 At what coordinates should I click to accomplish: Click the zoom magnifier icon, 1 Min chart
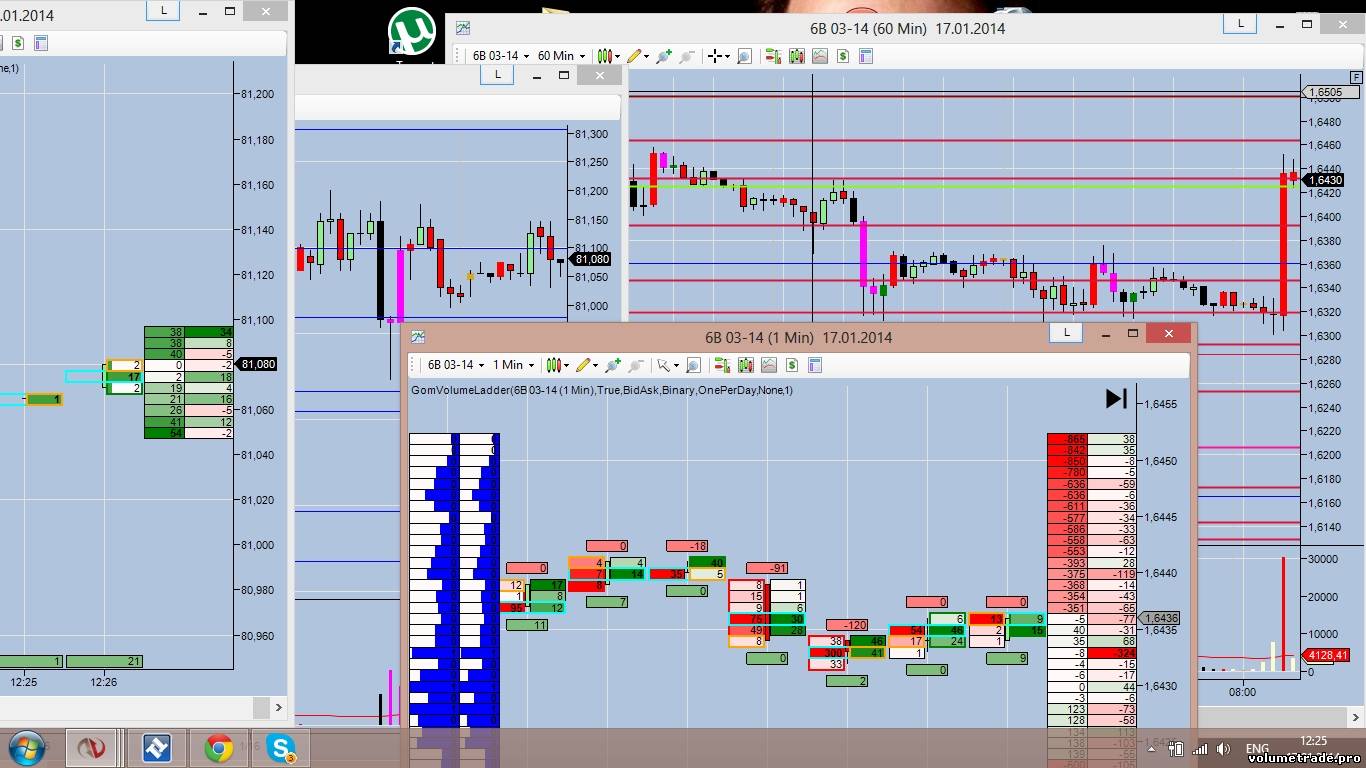pos(692,365)
